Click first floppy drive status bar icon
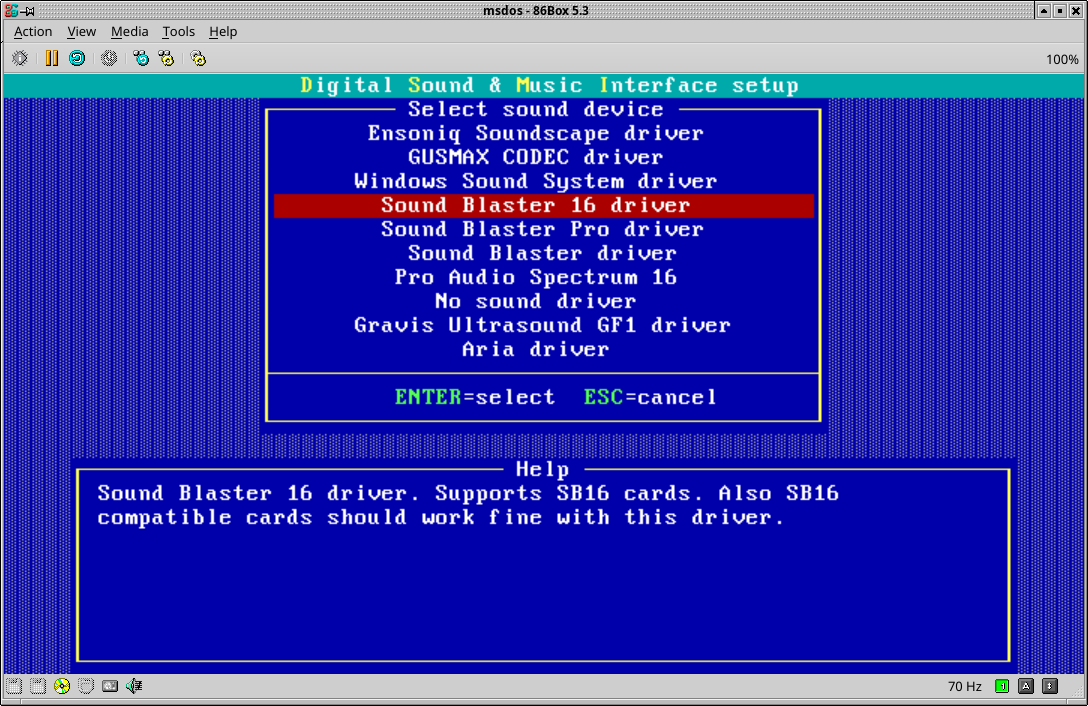1088x706 pixels. point(14,686)
